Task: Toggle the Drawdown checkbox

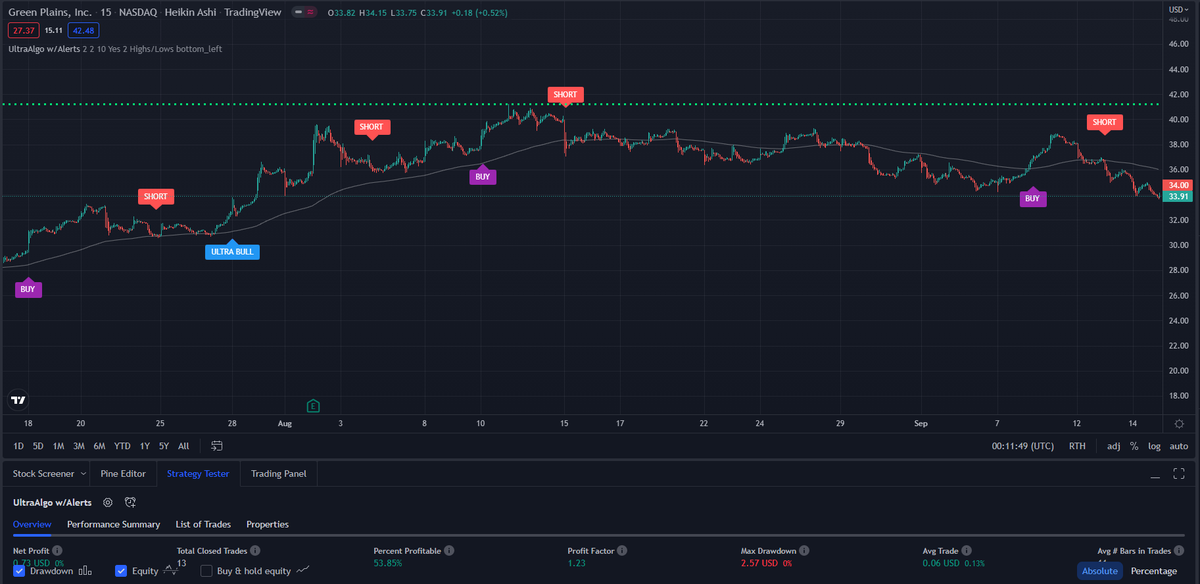Action: click(x=19, y=571)
